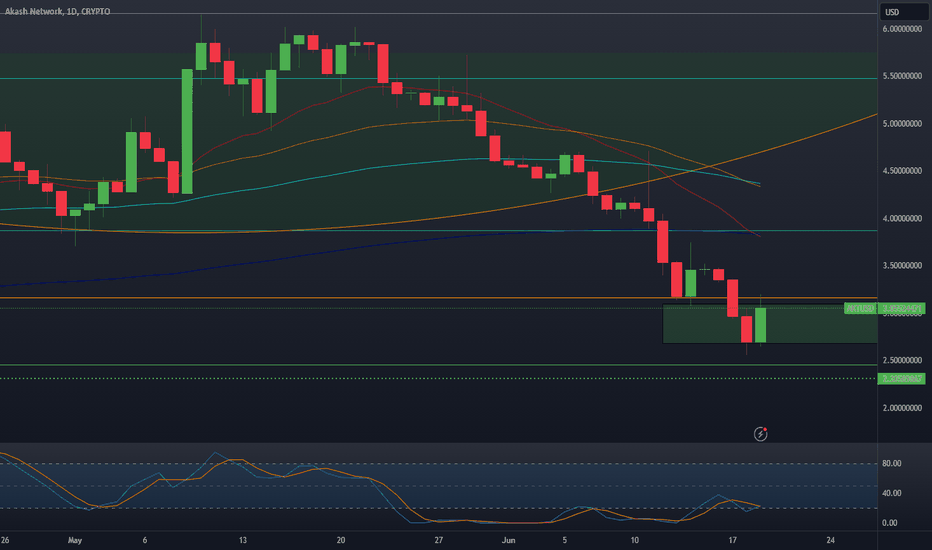Click the 5.00000000 price axis label
The height and width of the screenshot is (550, 932).
click(902, 124)
